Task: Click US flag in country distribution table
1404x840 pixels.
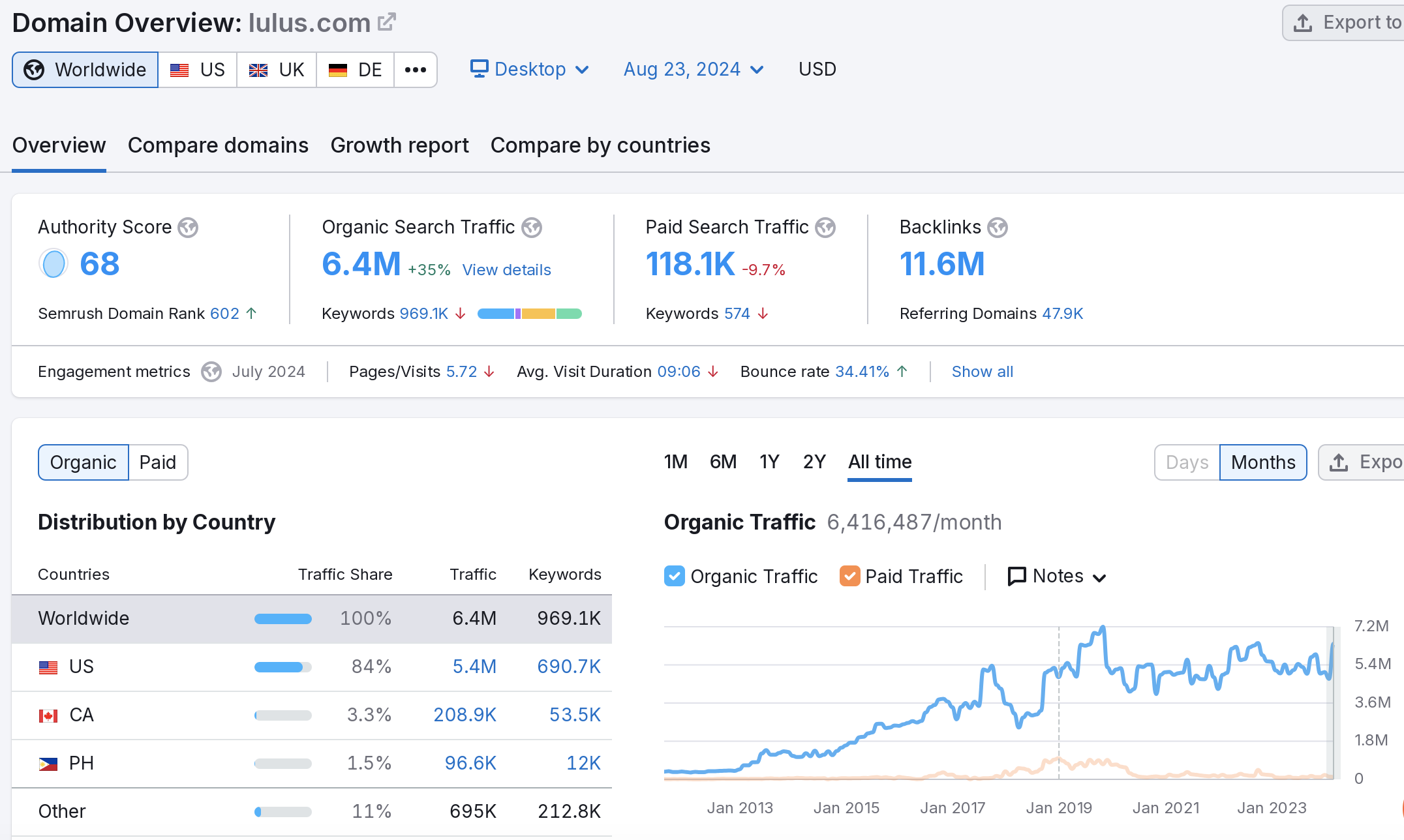Action: (48, 667)
